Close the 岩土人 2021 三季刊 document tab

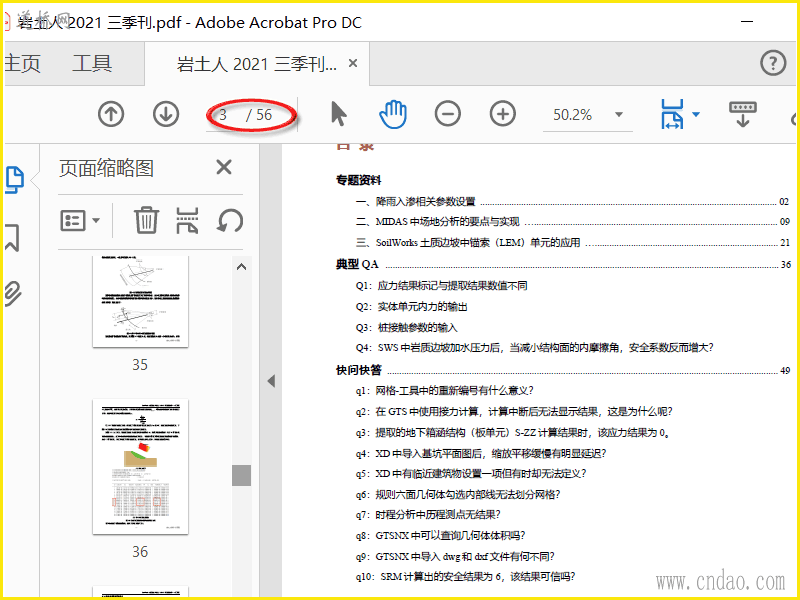pos(353,63)
